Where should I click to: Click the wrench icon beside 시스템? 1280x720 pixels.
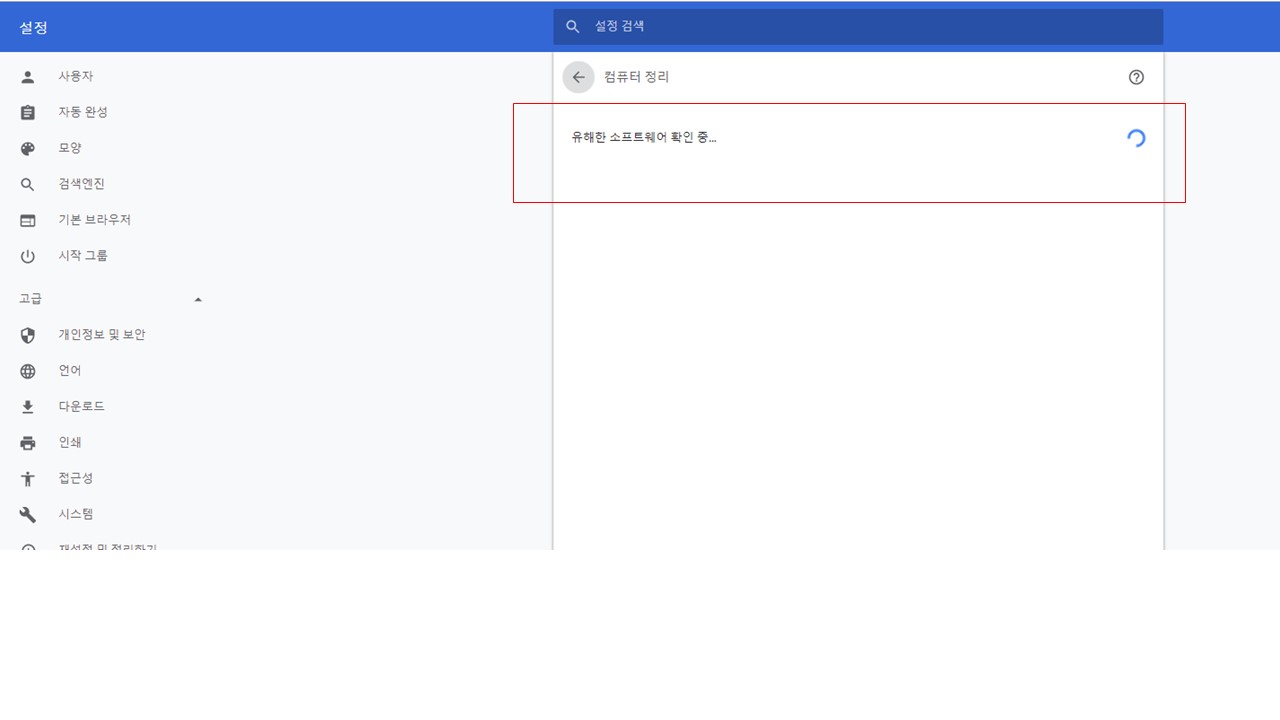pyautogui.click(x=28, y=515)
